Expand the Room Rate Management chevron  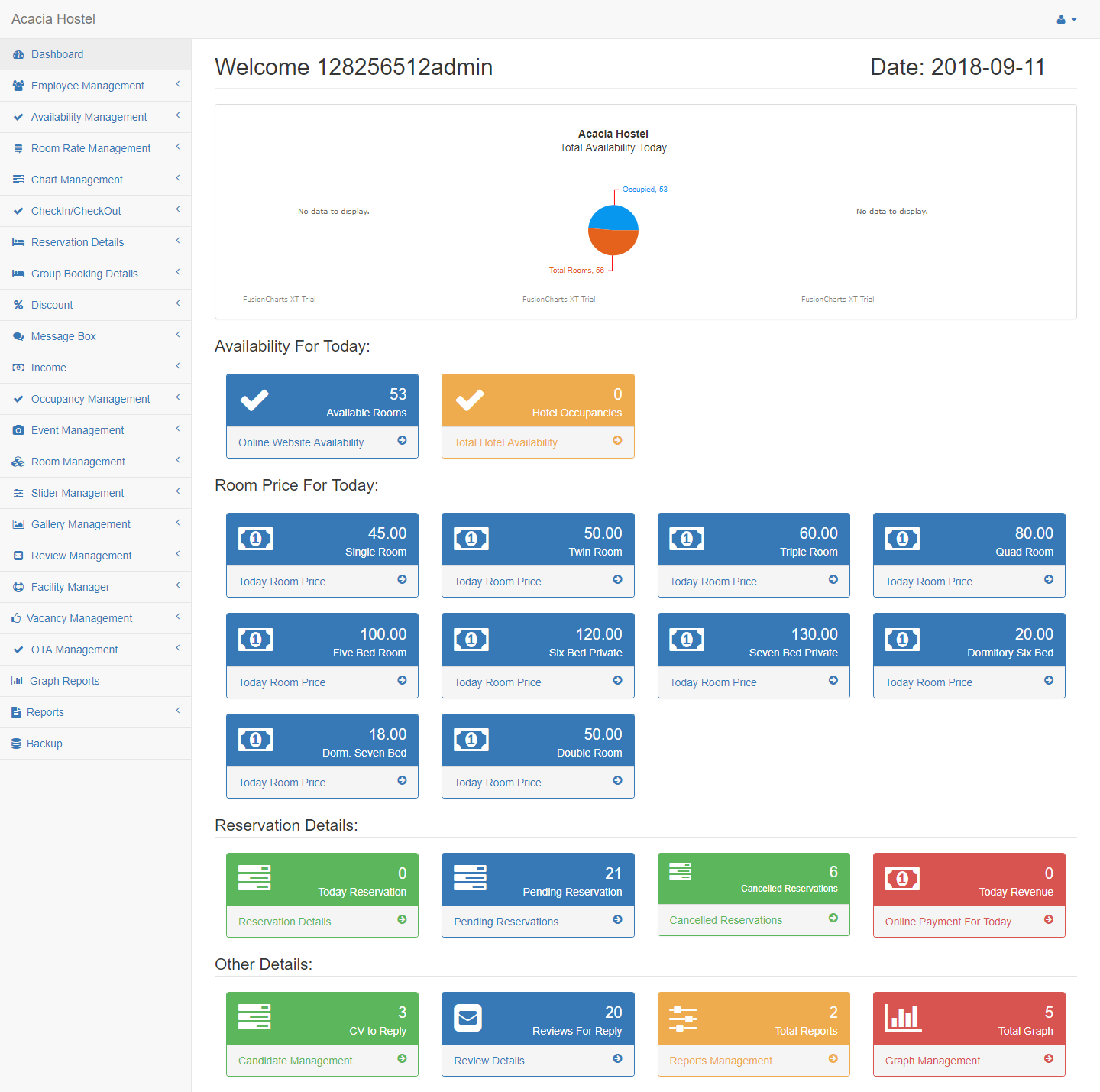pyautogui.click(x=178, y=147)
